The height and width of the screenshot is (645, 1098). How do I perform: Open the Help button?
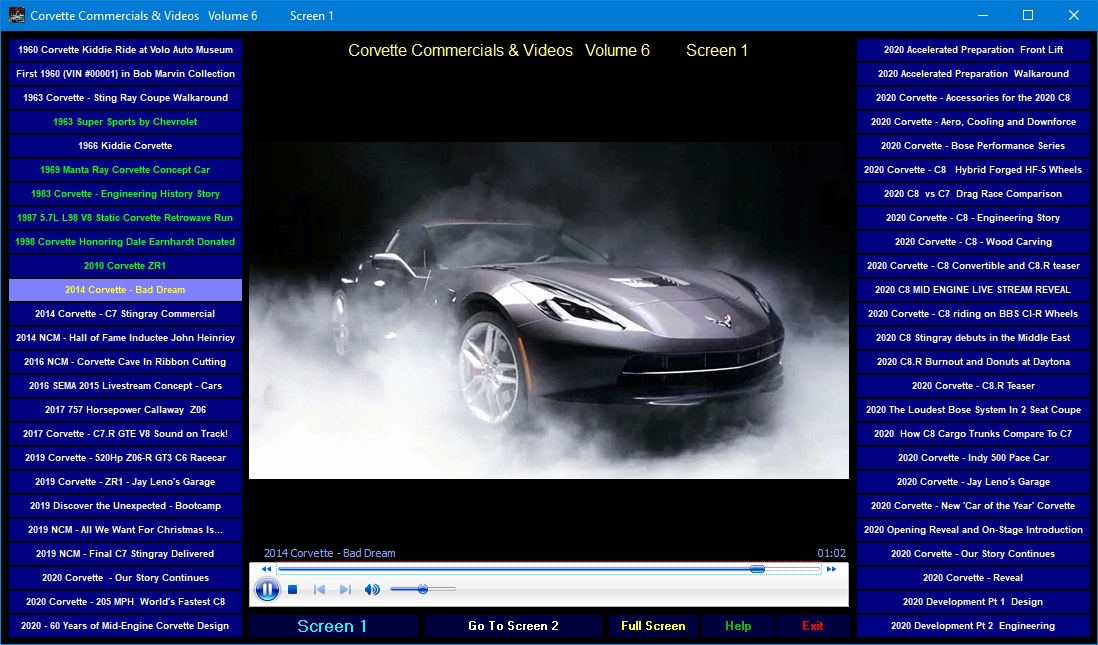[738, 626]
